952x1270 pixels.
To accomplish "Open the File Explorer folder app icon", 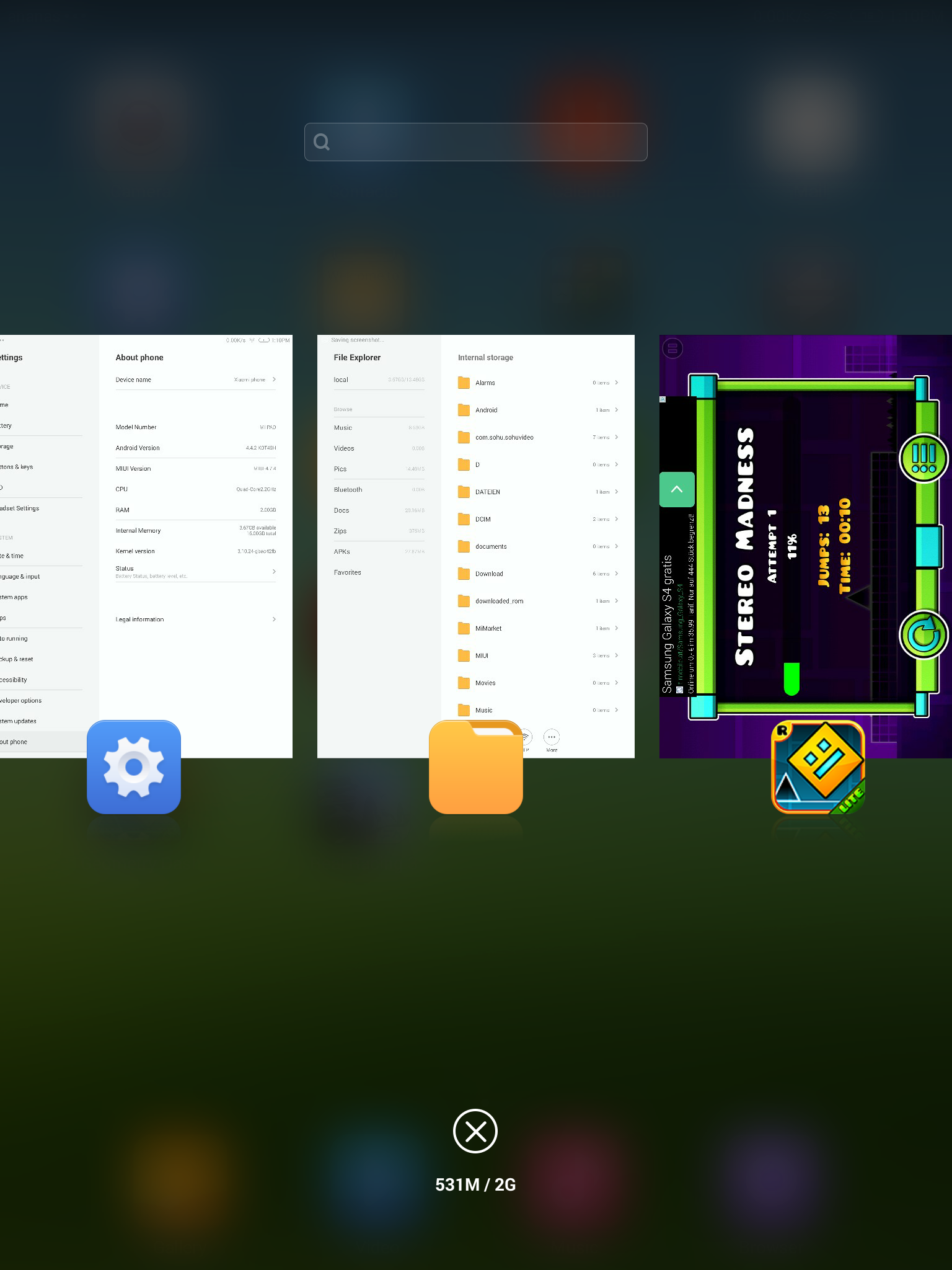I will 476,767.
